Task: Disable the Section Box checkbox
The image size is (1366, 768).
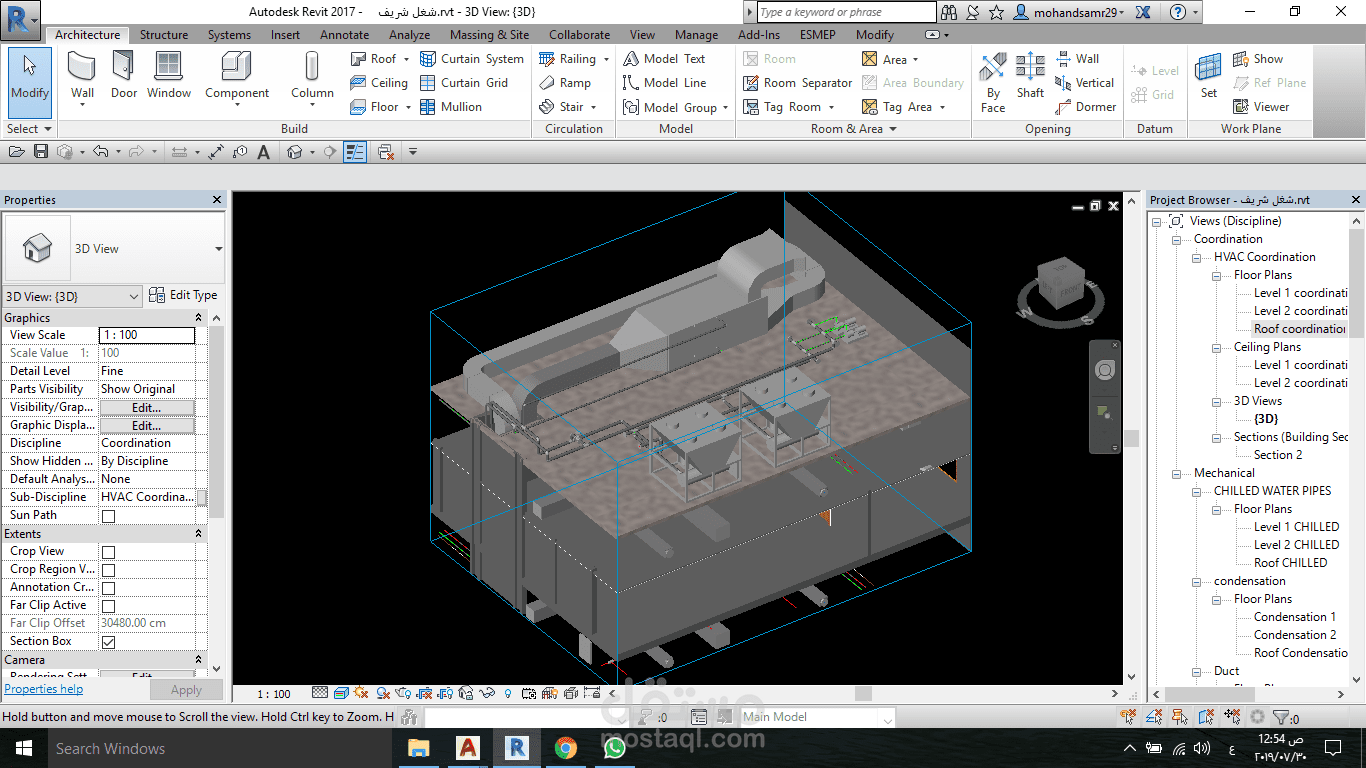Action: point(108,642)
